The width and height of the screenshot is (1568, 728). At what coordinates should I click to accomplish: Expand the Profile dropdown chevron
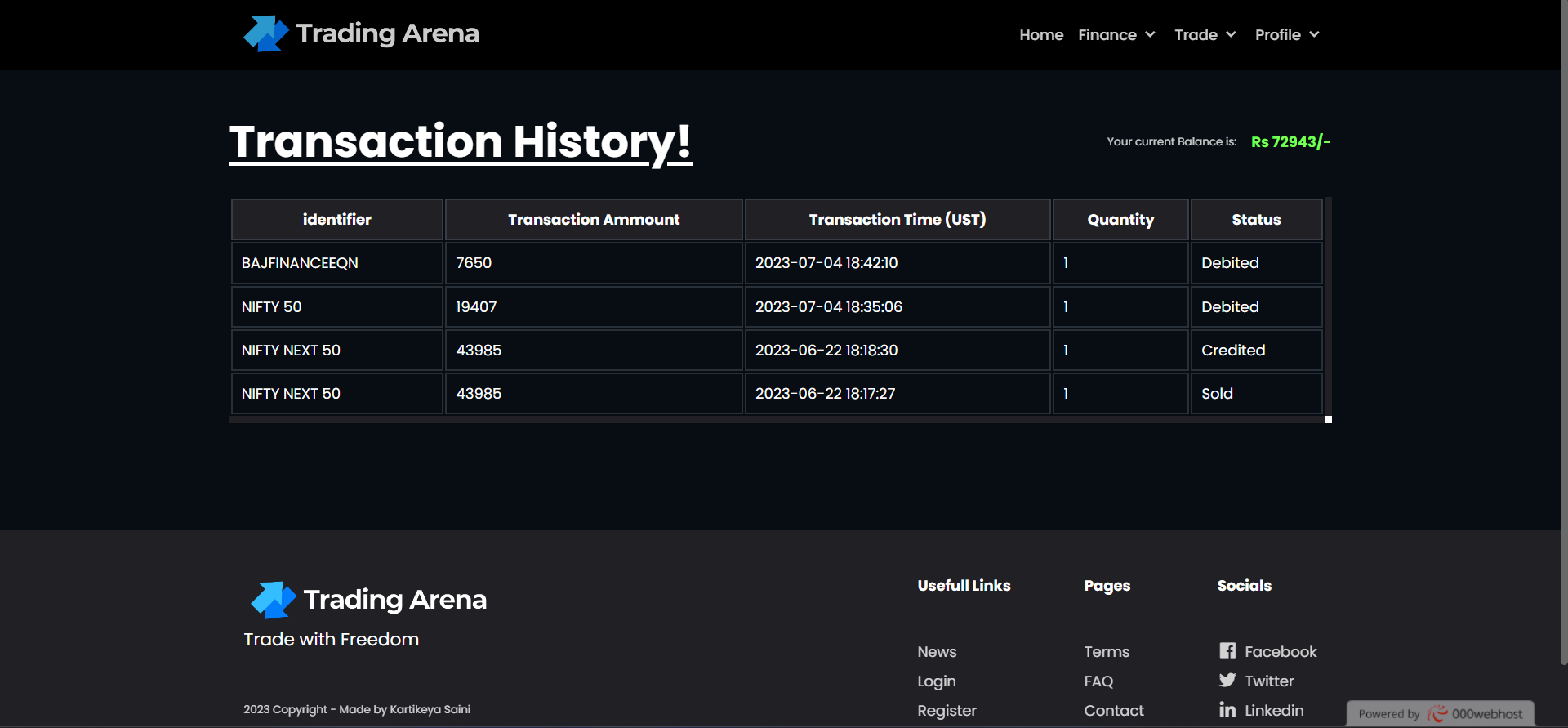click(1314, 34)
